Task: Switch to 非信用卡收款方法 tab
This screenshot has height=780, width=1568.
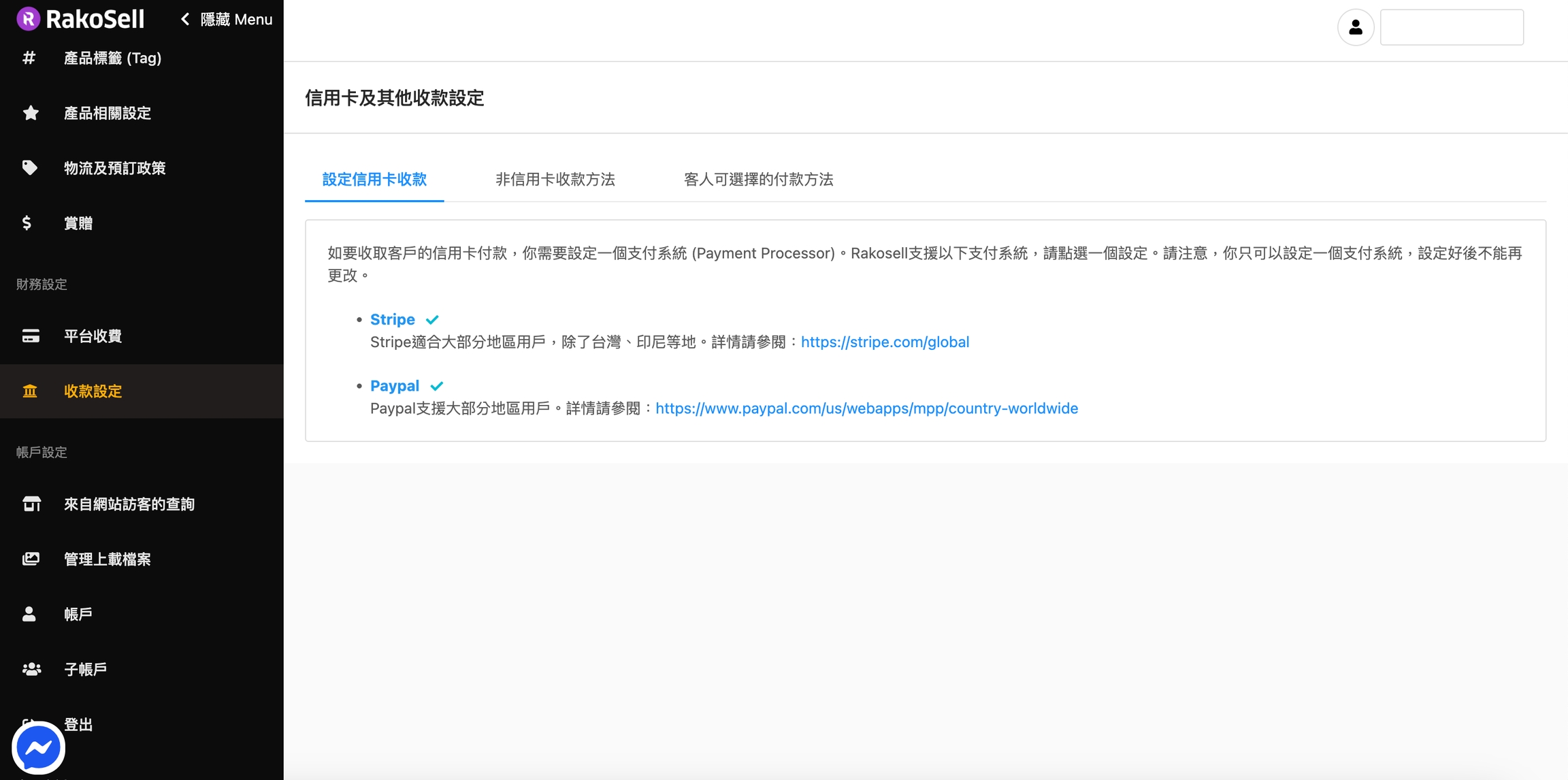Action: point(555,179)
